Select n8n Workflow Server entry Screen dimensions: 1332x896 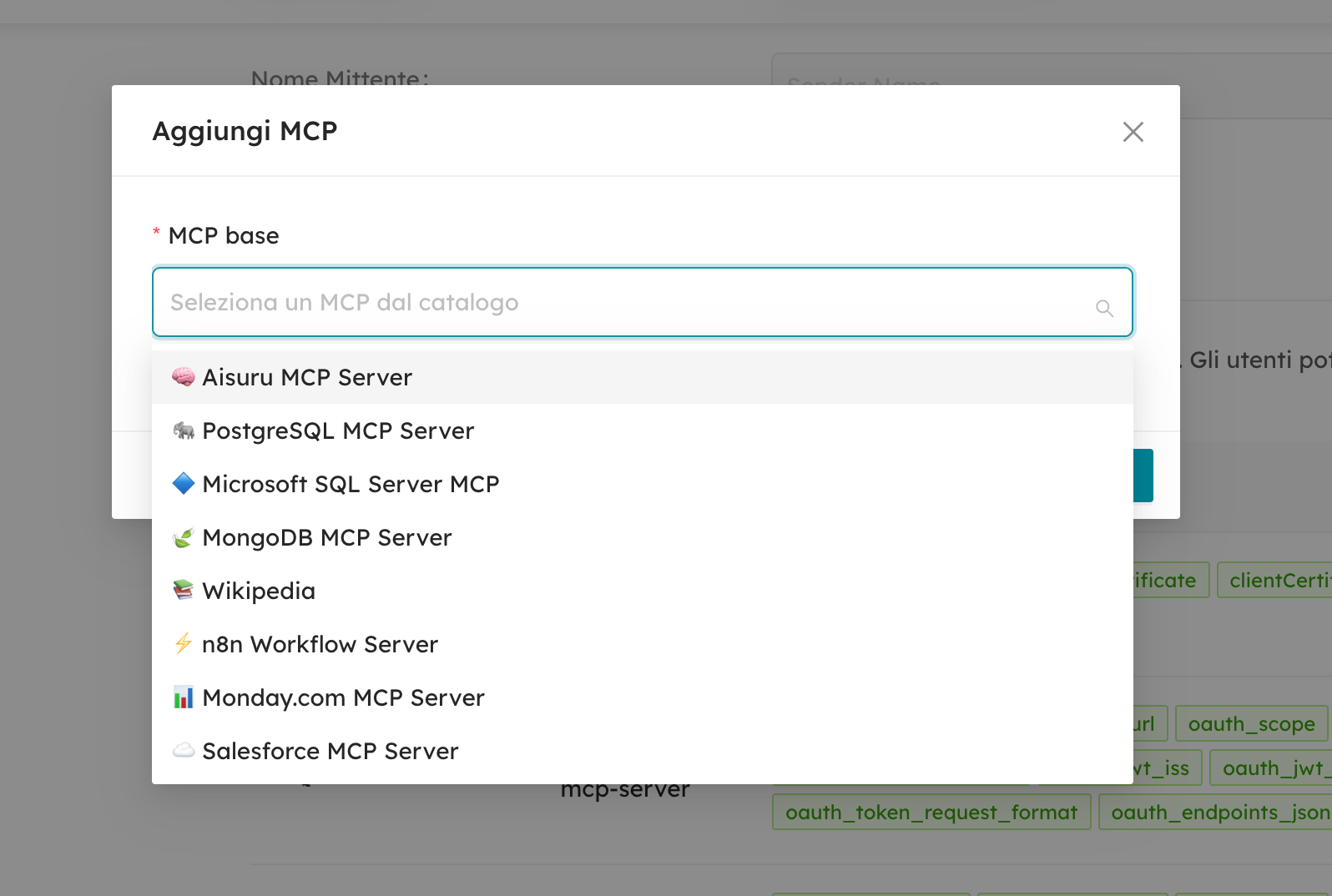click(x=642, y=644)
